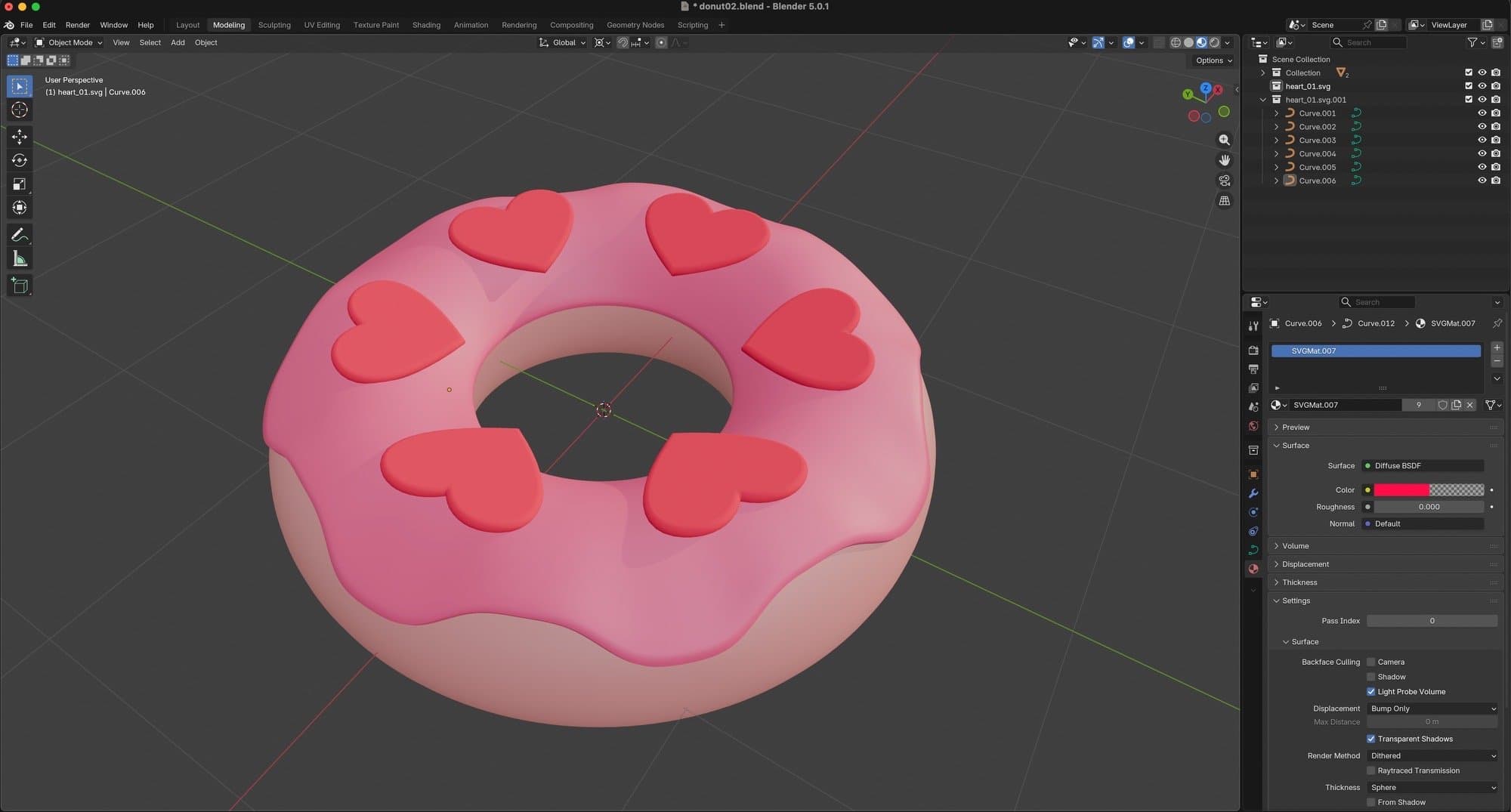Expand the Volume panel
The image size is (1511, 812).
1295,546
